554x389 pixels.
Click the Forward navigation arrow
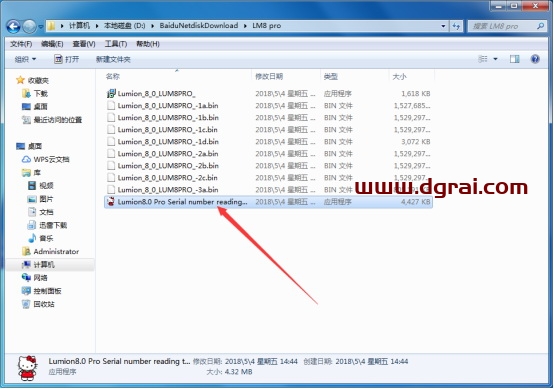(29, 26)
